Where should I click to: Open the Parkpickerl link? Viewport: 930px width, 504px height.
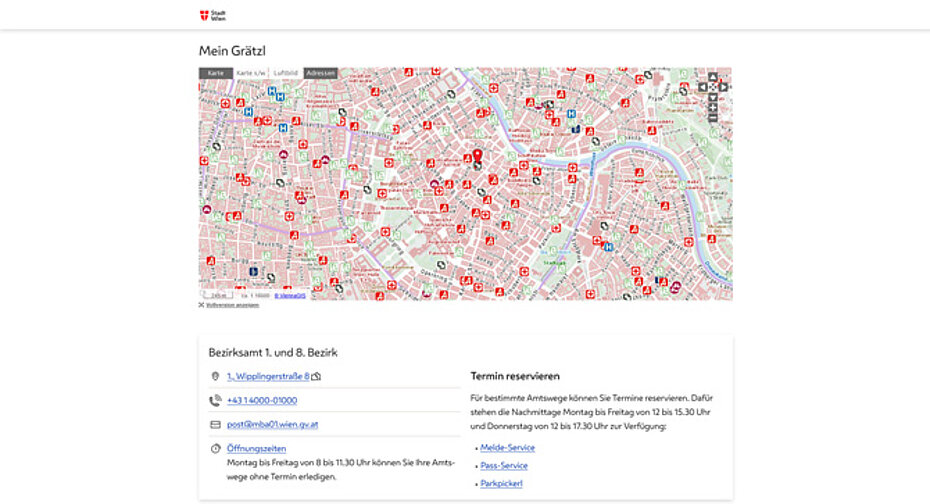point(502,483)
